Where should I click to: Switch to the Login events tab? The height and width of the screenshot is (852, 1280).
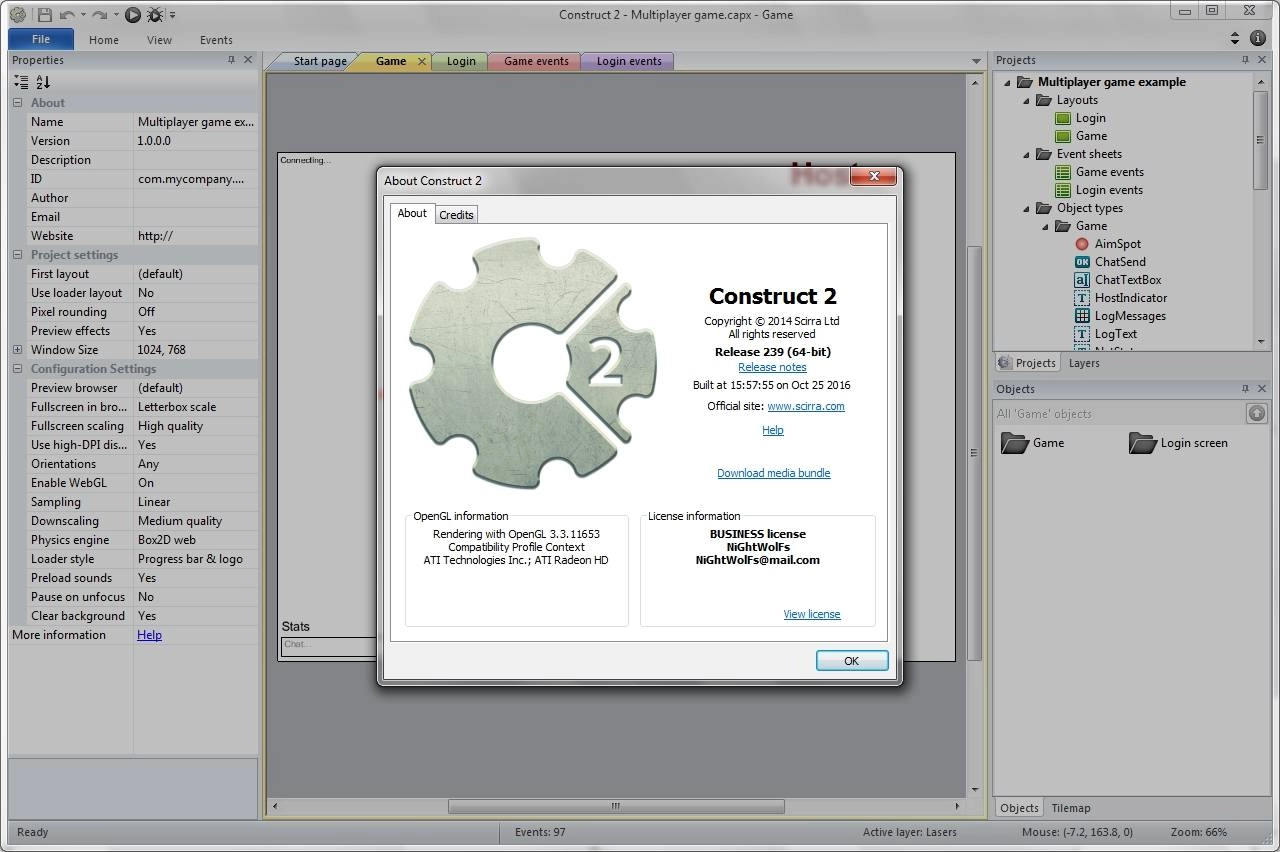629,61
